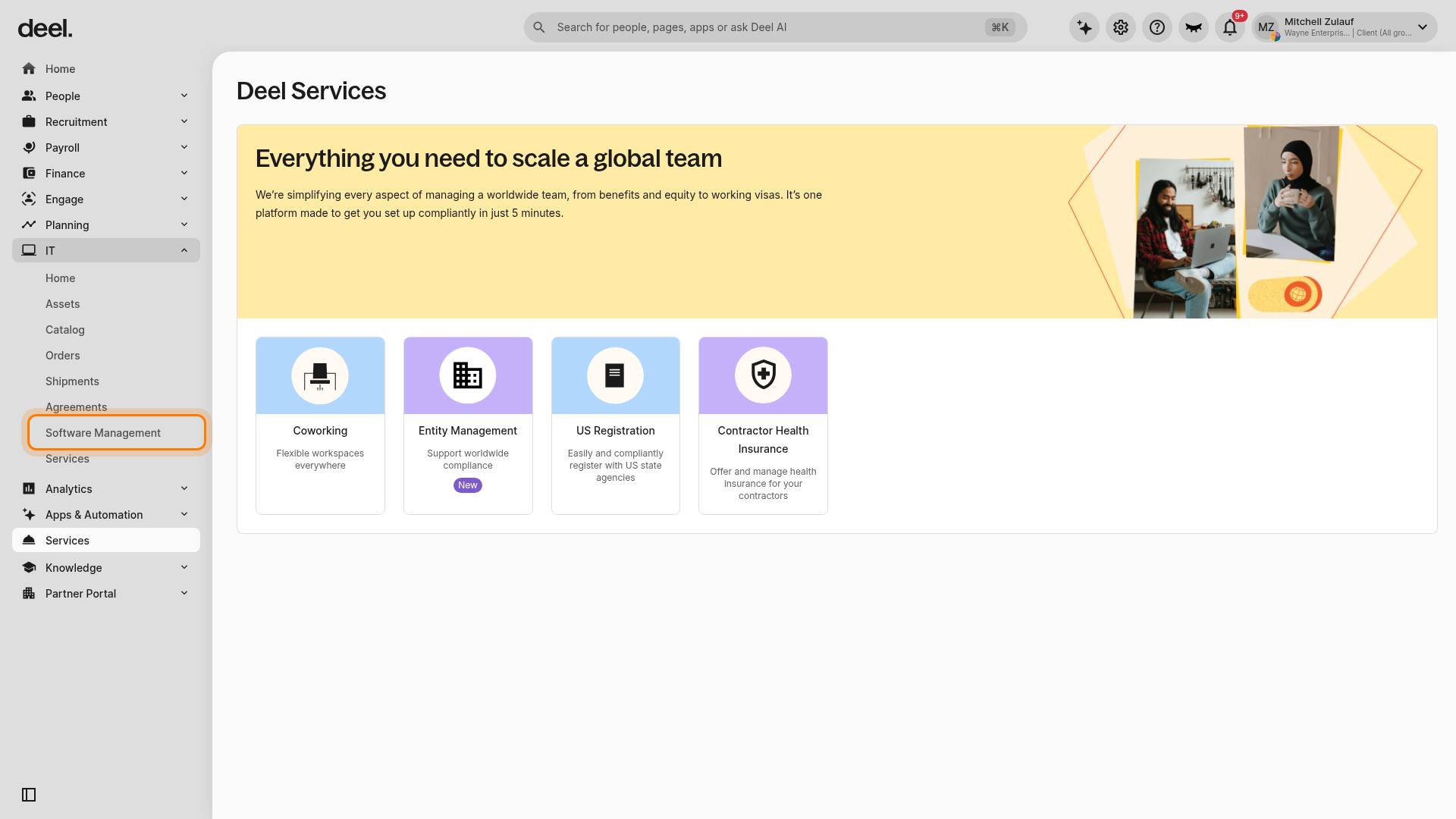
Task: Expand the Planning menu chevron
Action: coord(184,224)
